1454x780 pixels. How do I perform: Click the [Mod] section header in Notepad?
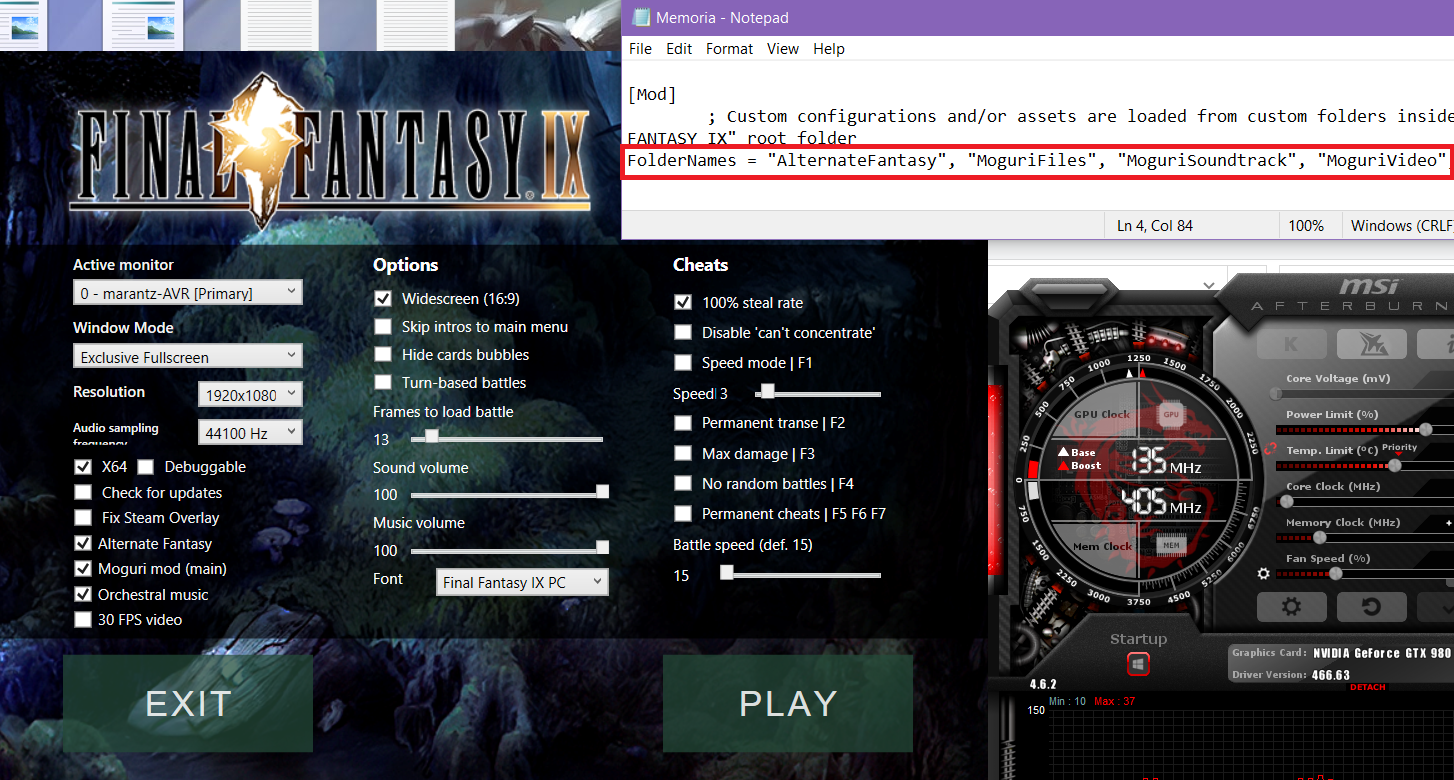652,95
